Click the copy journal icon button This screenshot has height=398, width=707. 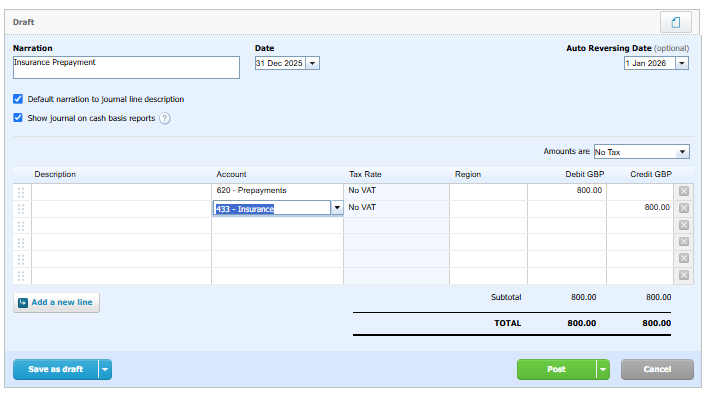pos(675,22)
